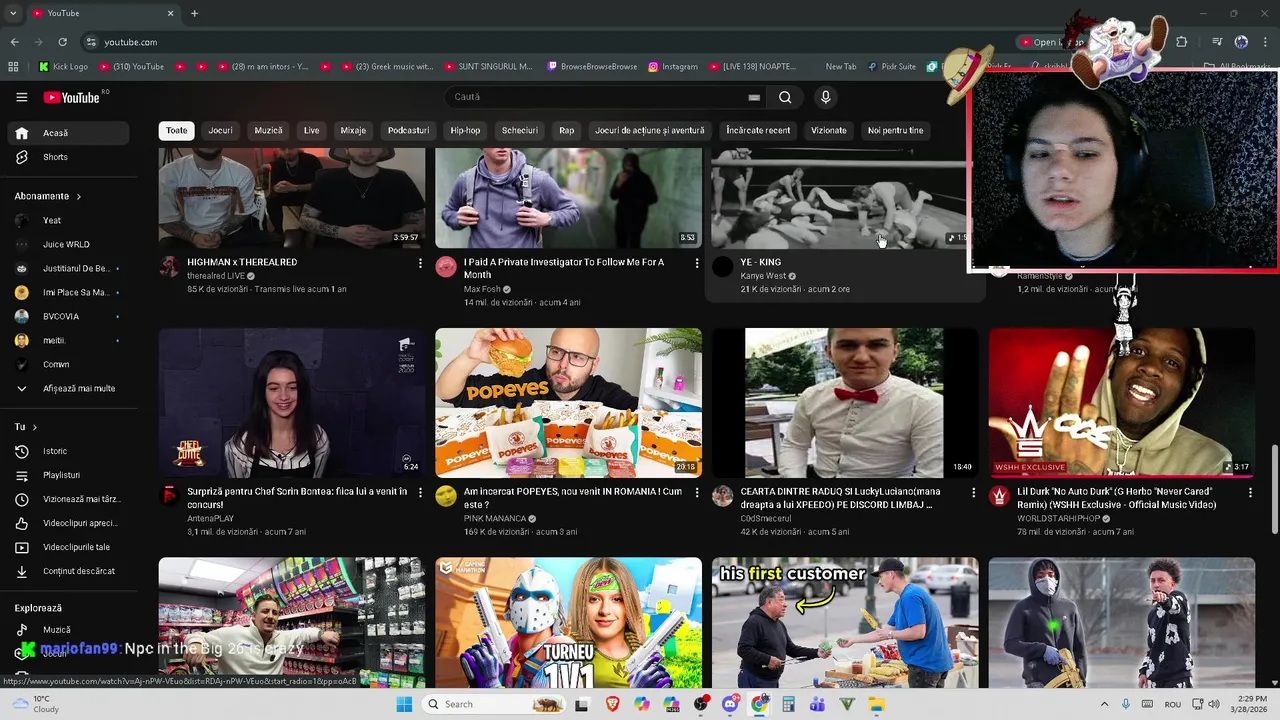Expand Abonamente section chevron
This screenshot has width=1280, height=720.
(78, 196)
